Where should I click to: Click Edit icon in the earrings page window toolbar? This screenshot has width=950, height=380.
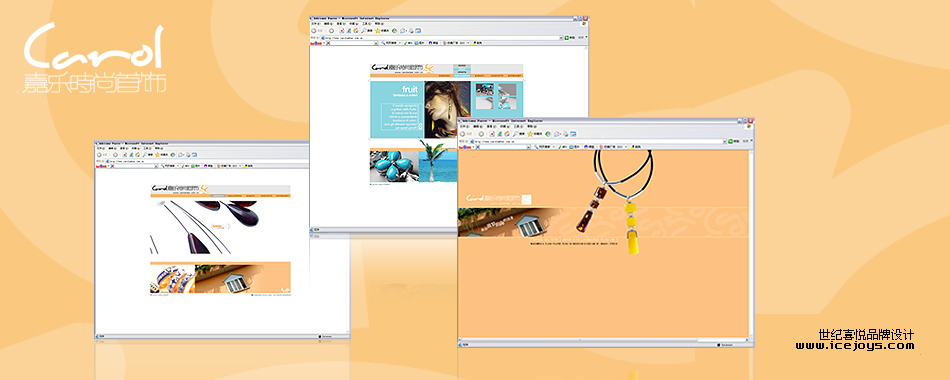[x=194, y=155]
